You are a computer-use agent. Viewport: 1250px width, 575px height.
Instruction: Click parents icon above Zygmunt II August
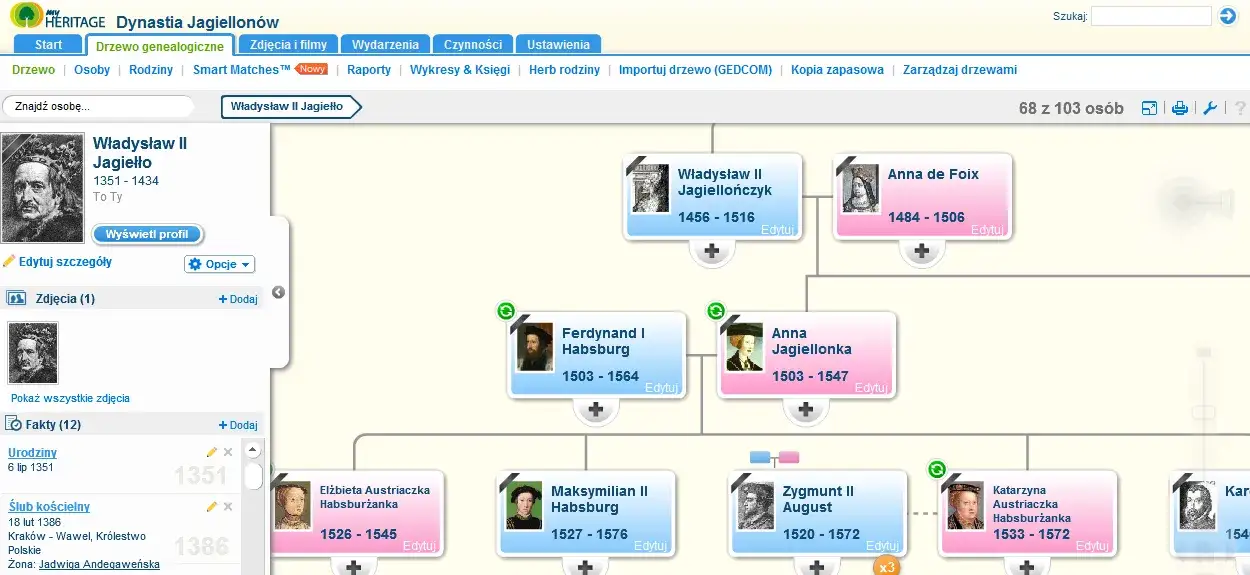click(775, 458)
